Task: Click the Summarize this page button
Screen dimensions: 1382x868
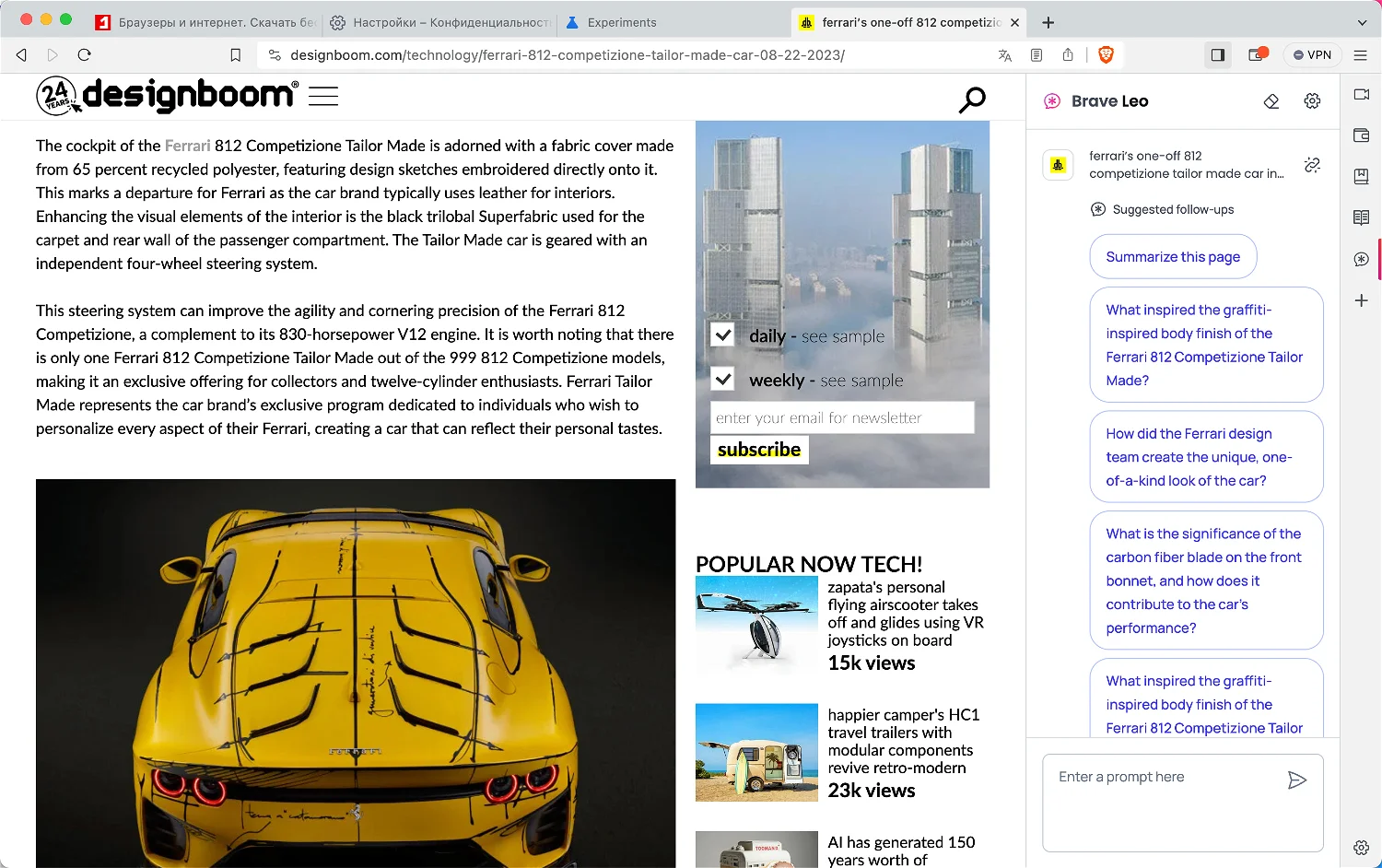Action: click(1173, 257)
